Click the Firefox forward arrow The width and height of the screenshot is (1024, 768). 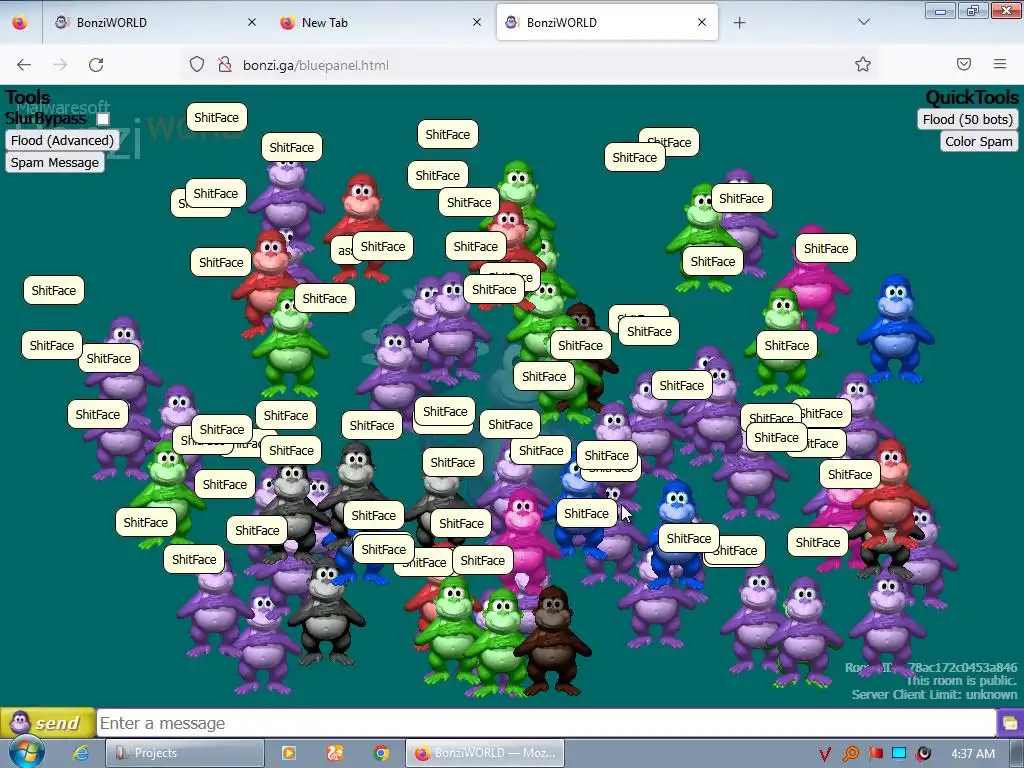pyautogui.click(x=60, y=65)
